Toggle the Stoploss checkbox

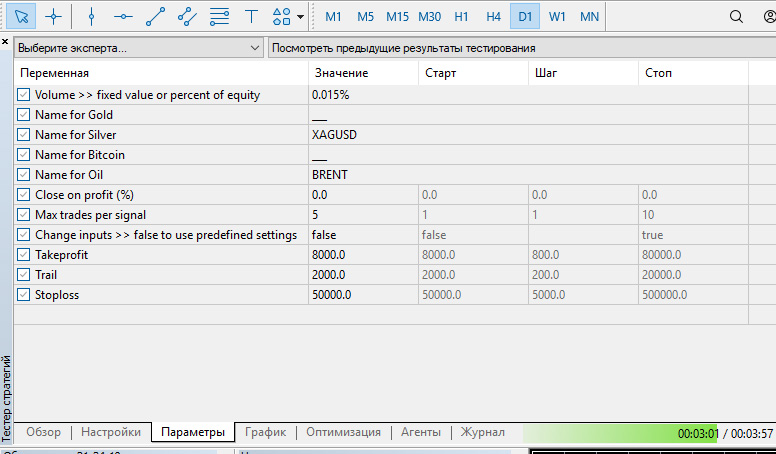pos(24,295)
